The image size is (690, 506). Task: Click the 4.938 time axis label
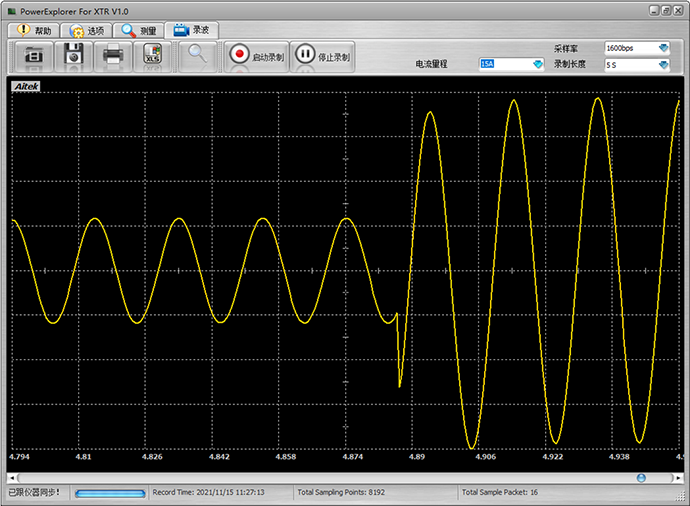coord(619,457)
